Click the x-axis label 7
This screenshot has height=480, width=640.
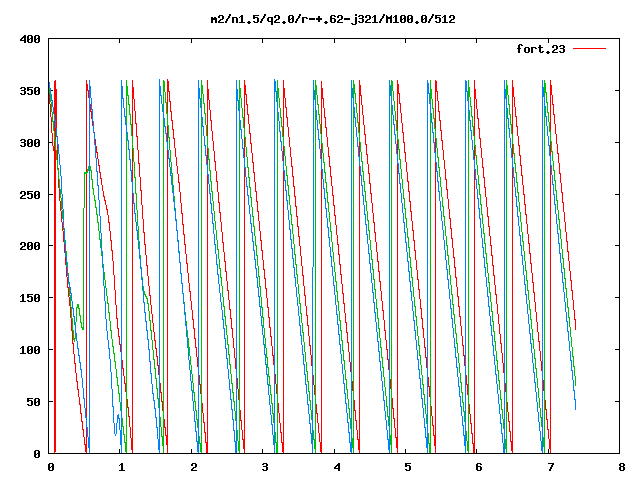pos(551,467)
